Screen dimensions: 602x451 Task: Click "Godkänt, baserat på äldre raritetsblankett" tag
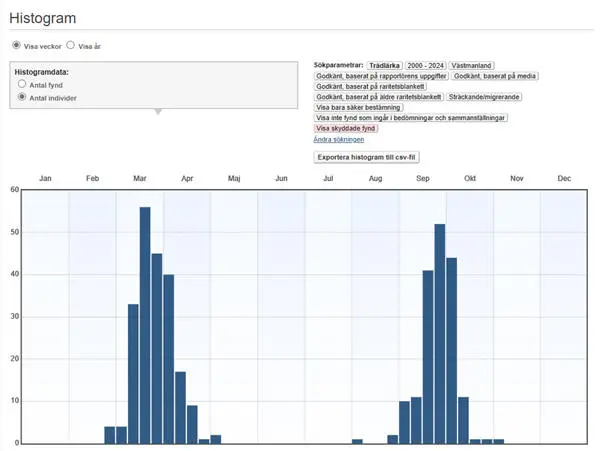[378, 97]
